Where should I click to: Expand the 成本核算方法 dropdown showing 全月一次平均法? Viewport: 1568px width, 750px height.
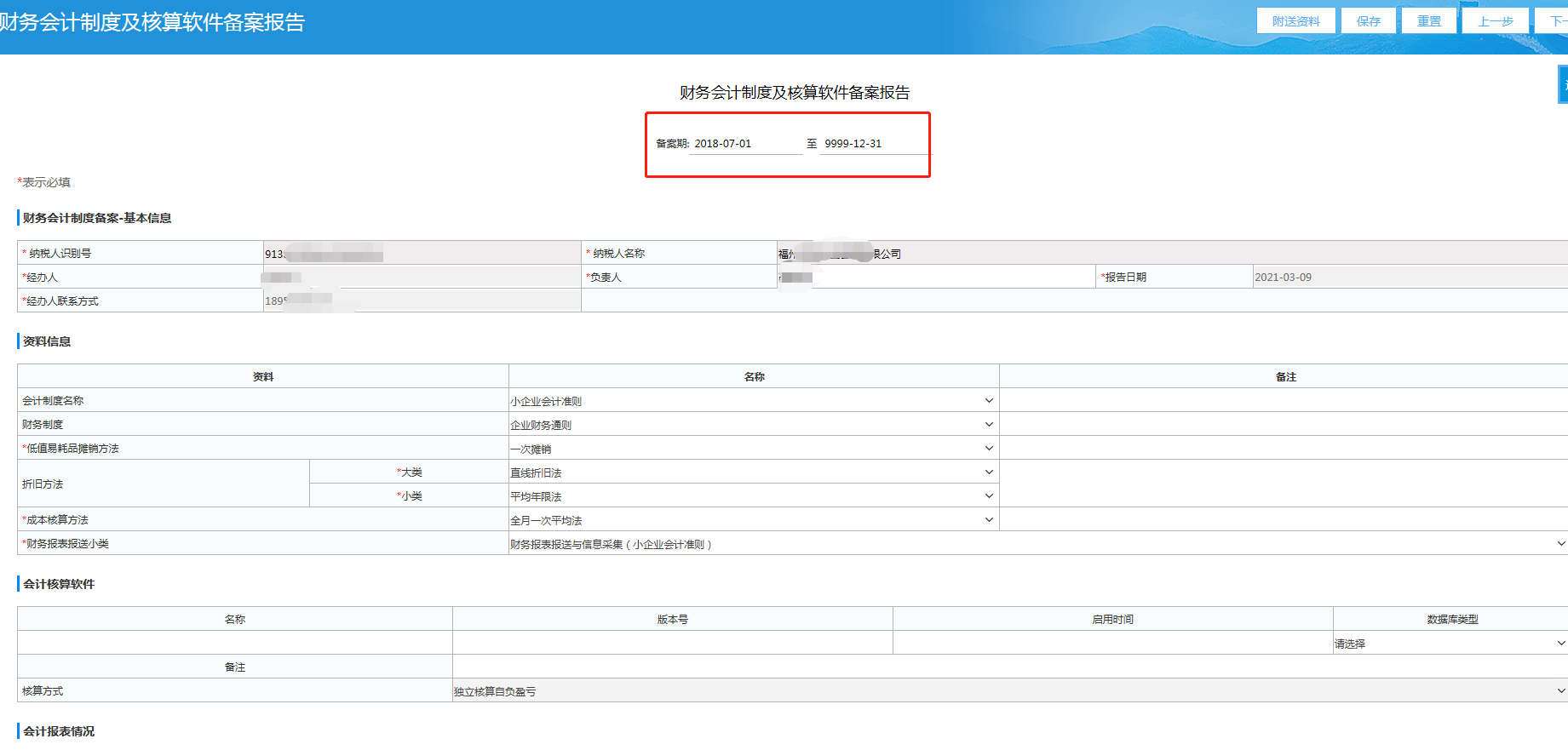tap(753, 520)
